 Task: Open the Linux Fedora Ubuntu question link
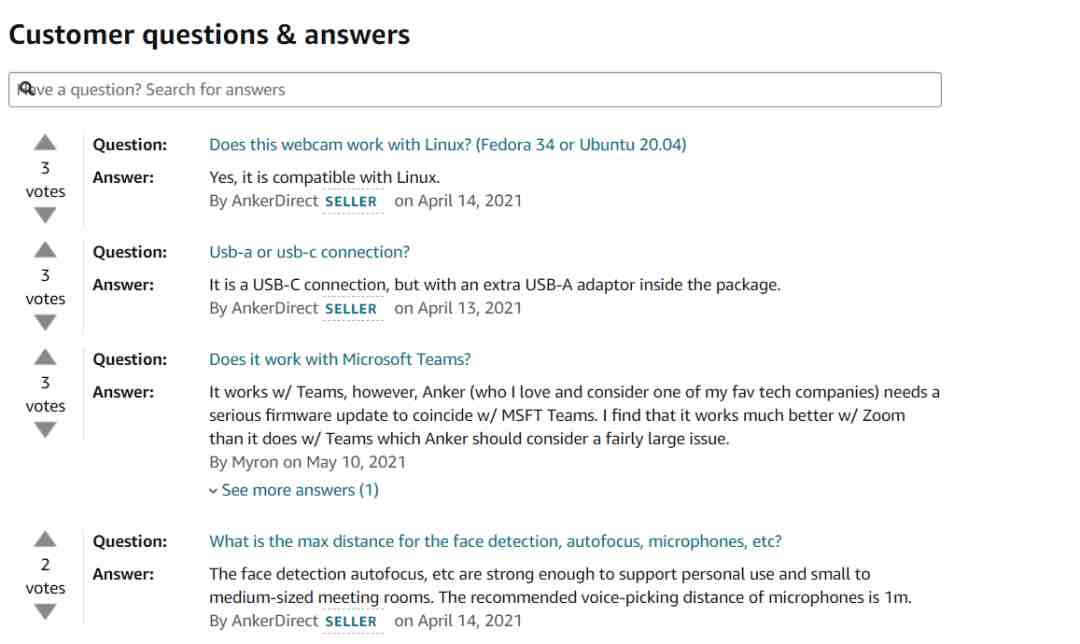tap(448, 145)
